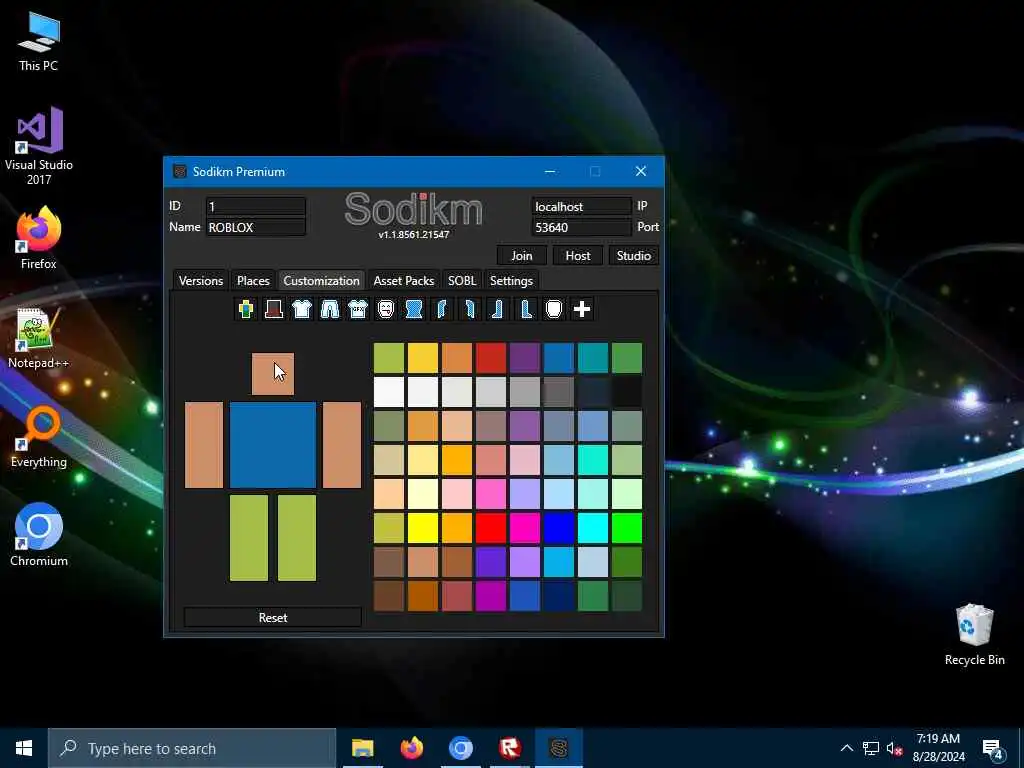
Task: Pick the purple swatch in top row
Action: click(525, 358)
